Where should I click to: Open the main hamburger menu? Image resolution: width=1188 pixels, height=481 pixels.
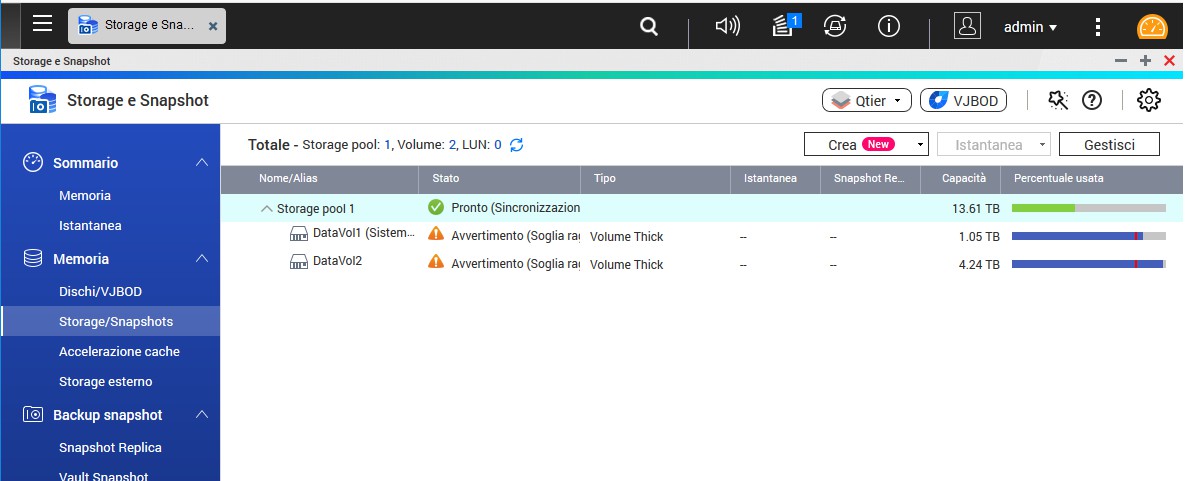coord(42,24)
